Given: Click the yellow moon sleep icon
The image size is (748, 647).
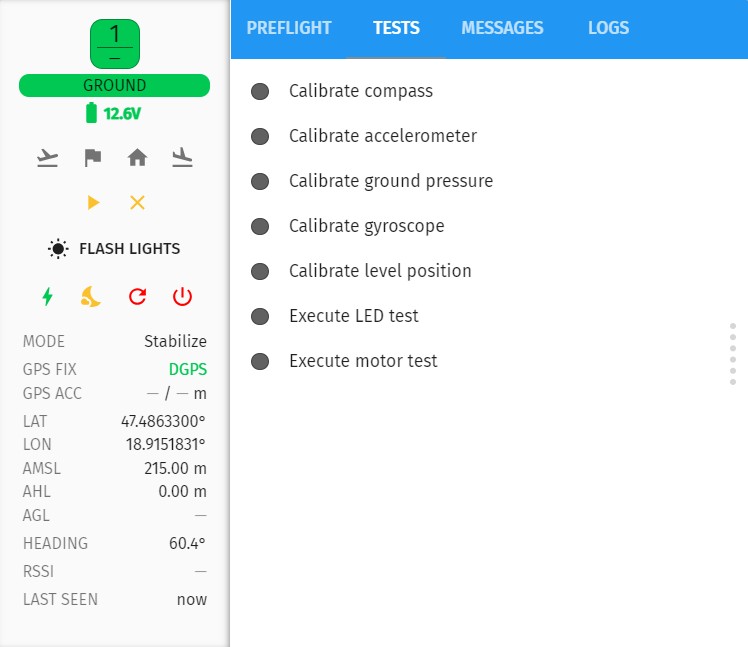Looking at the screenshot, I should click(90, 296).
